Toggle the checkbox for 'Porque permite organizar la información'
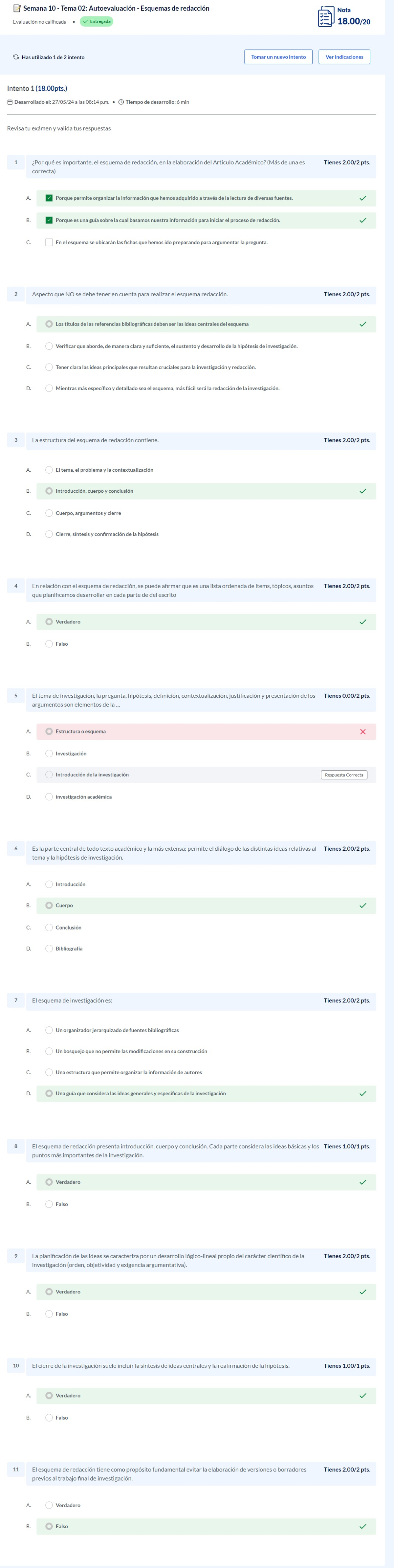Viewport: 394px width, 1568px height. (x=49, y=198)
